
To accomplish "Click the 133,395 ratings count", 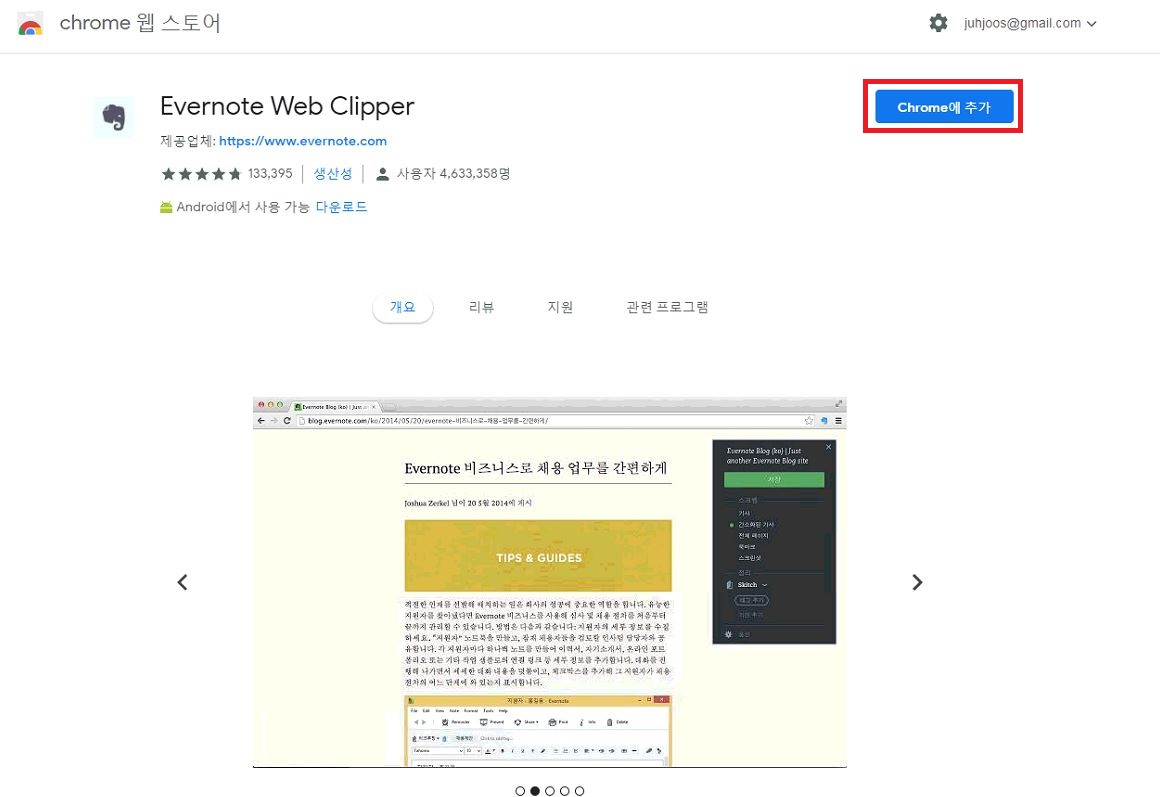I will pos(270,174).
